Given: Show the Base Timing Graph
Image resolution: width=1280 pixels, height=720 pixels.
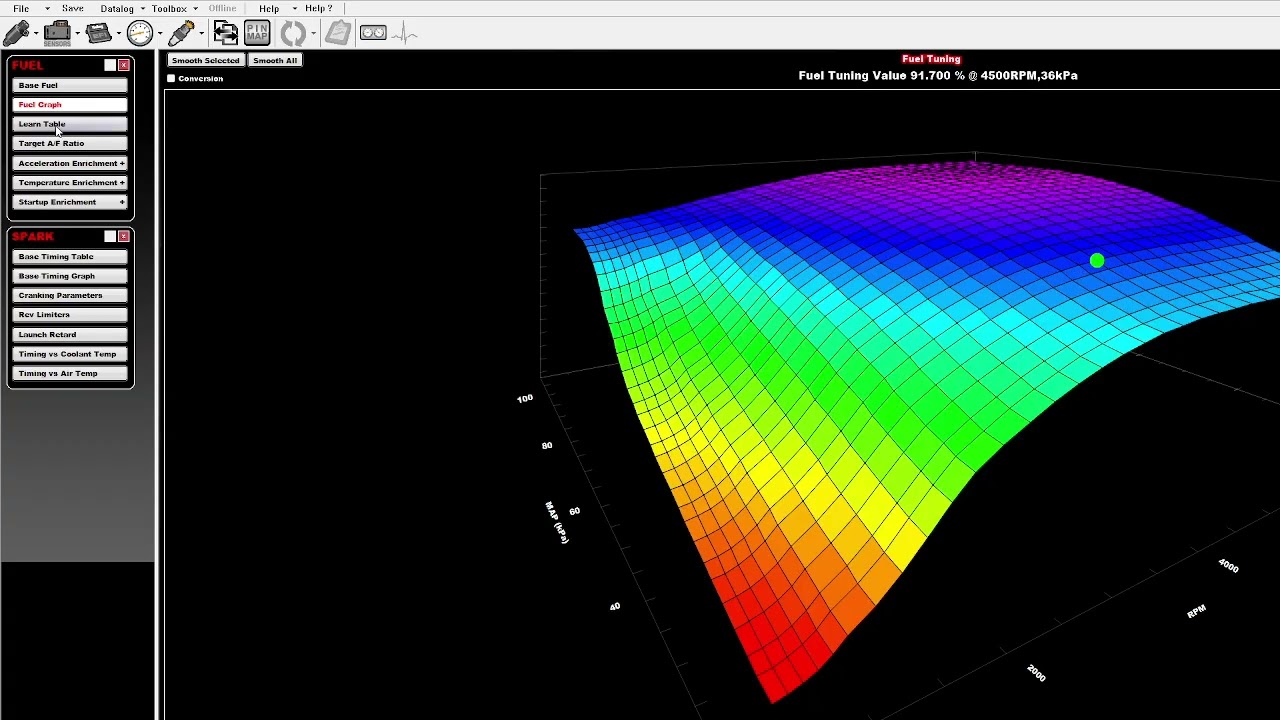Looking at the screenshot, I should [x=71, y=276].
